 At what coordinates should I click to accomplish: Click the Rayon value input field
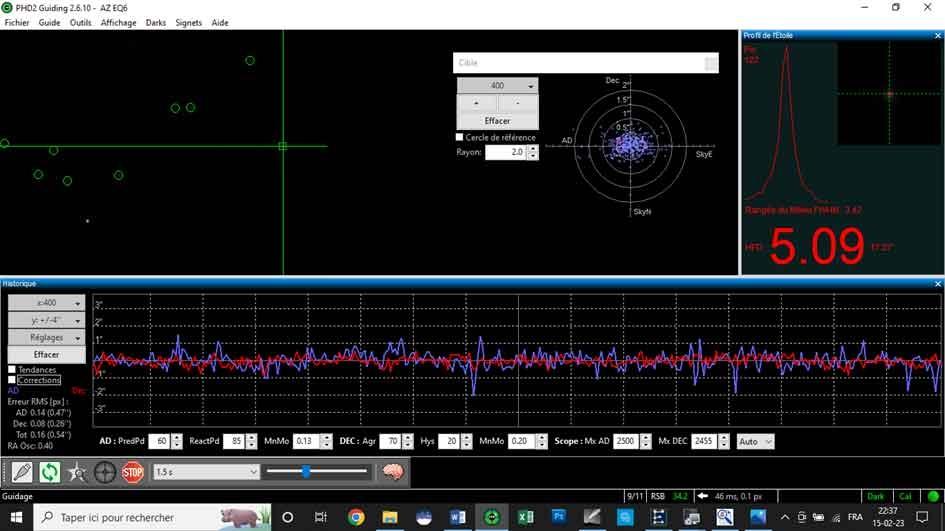tap(506, 152)
